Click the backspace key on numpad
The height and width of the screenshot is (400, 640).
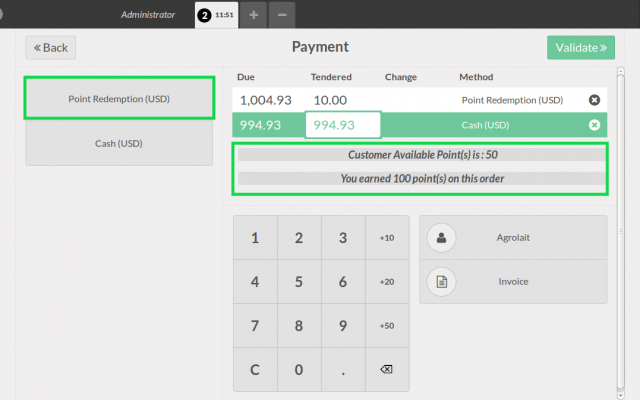pyautogui.click(x=387, y=369)
